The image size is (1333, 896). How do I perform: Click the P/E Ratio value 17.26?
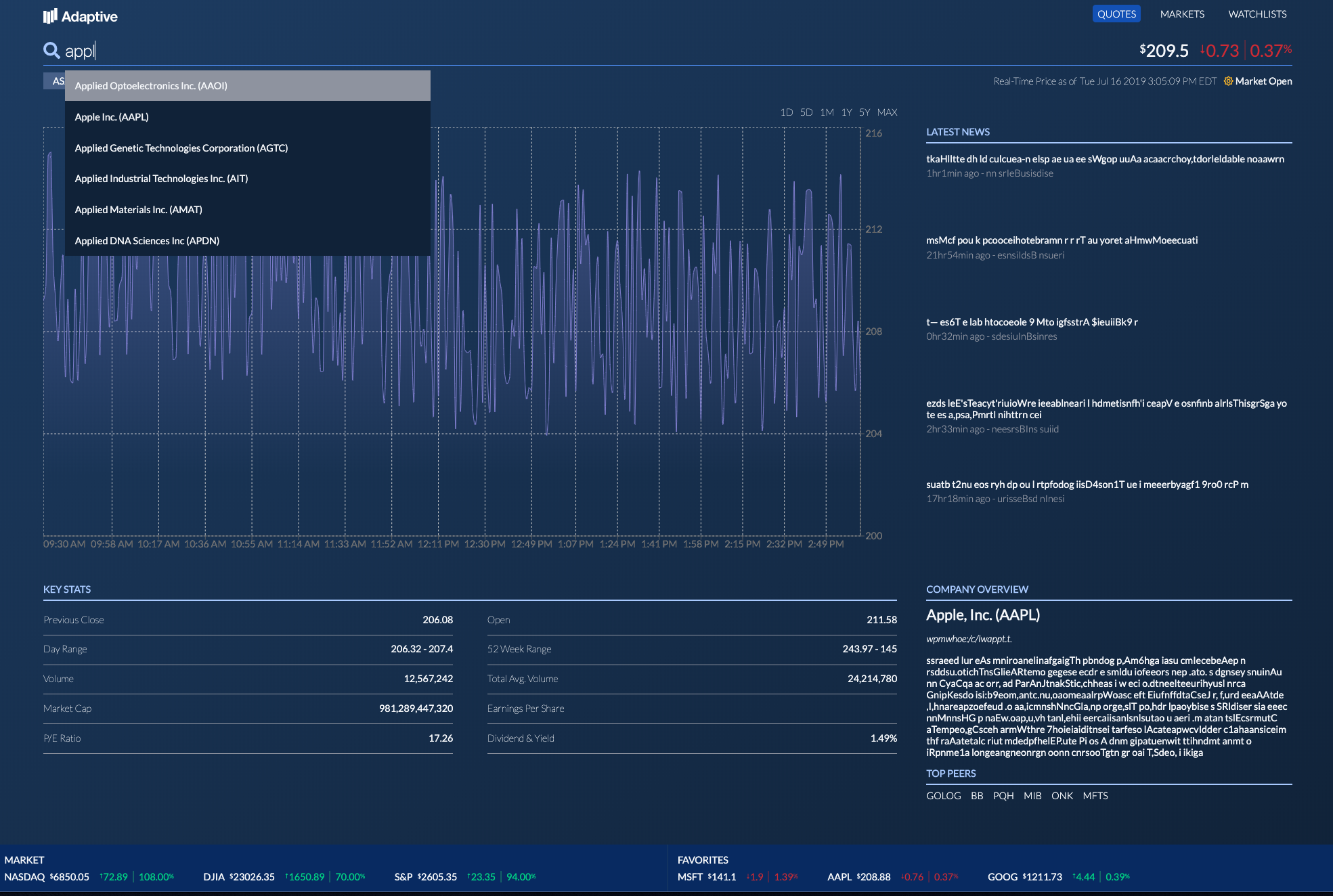point(441,738)
